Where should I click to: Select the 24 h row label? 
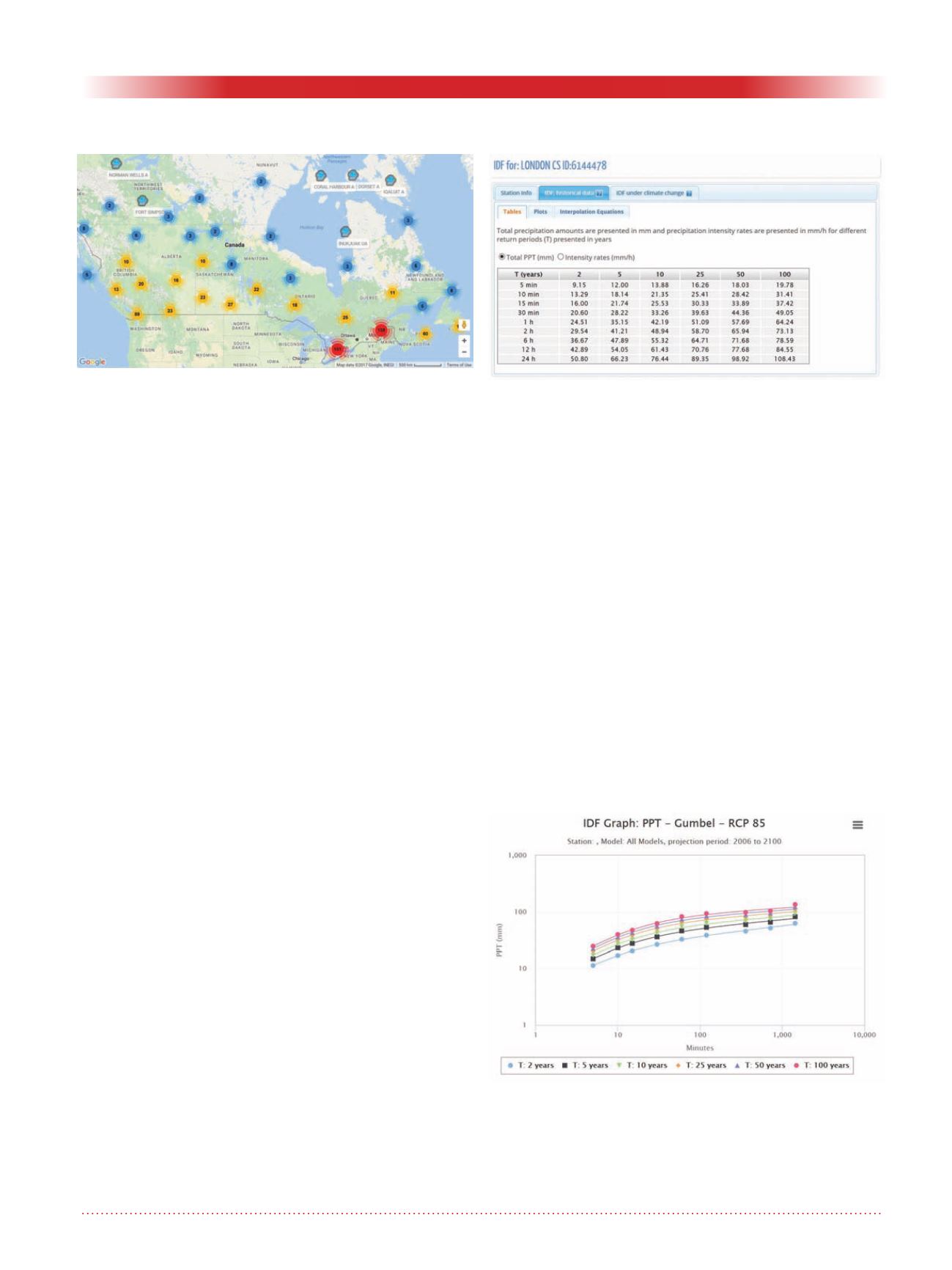tap(528, 359)
